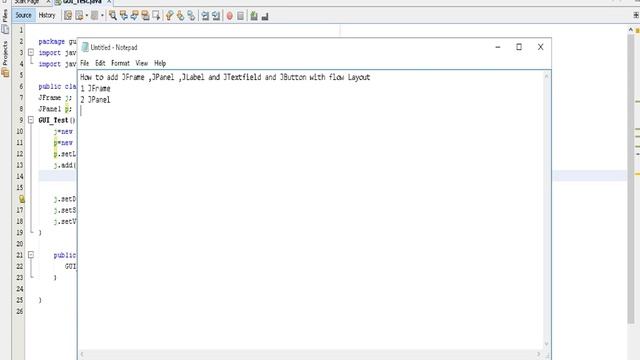640x360 pixels.
Task: Click the first line 'How to add JFrame' in Notepad
Action: coord(225,77)
